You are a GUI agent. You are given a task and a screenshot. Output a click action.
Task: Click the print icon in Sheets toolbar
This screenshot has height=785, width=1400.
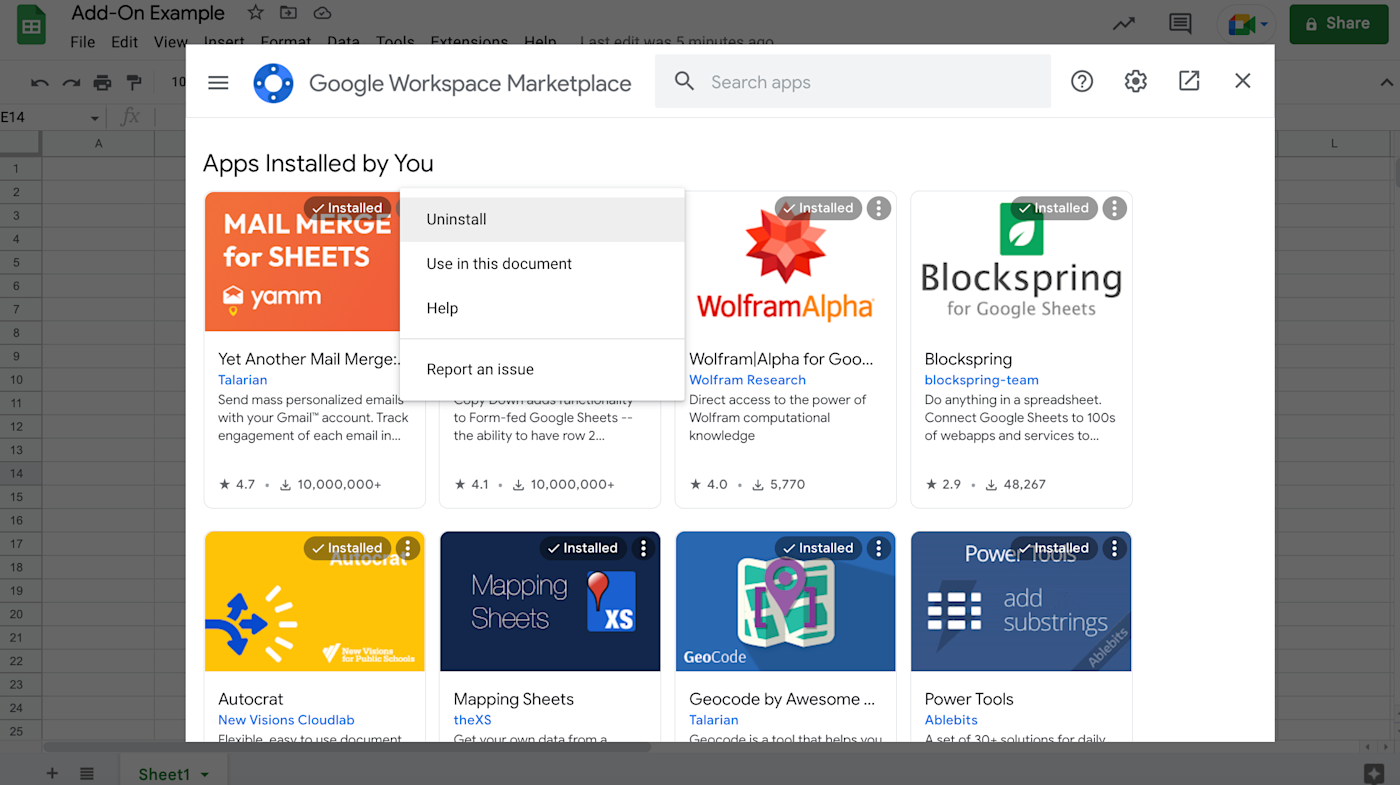102,82
